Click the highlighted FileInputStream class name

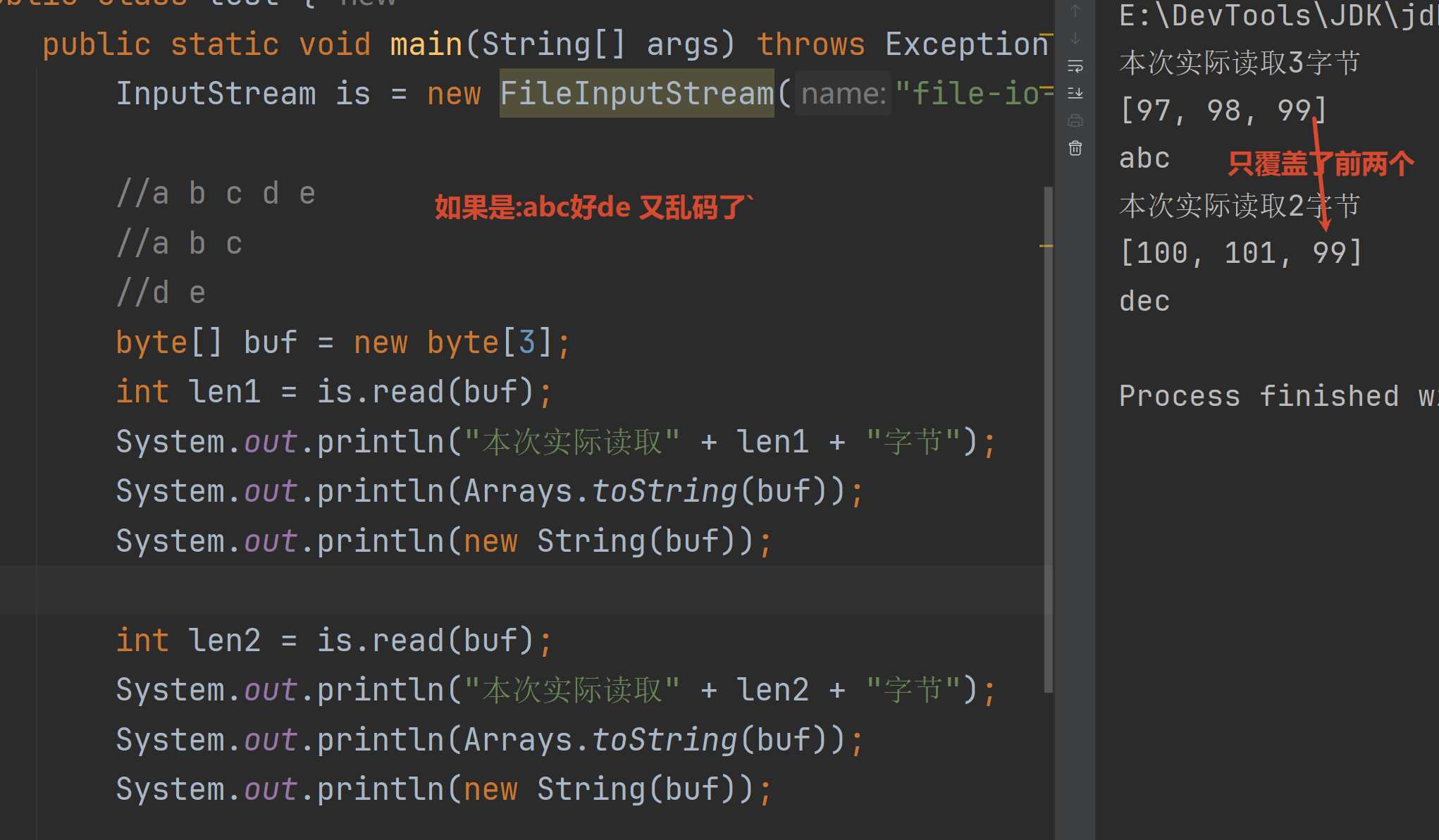(x=636, y=94)
